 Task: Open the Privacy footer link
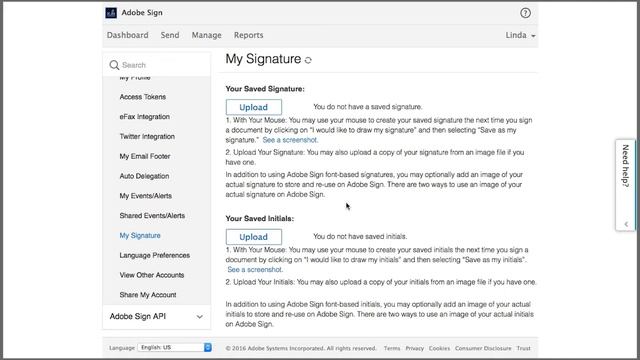[415, 348]
